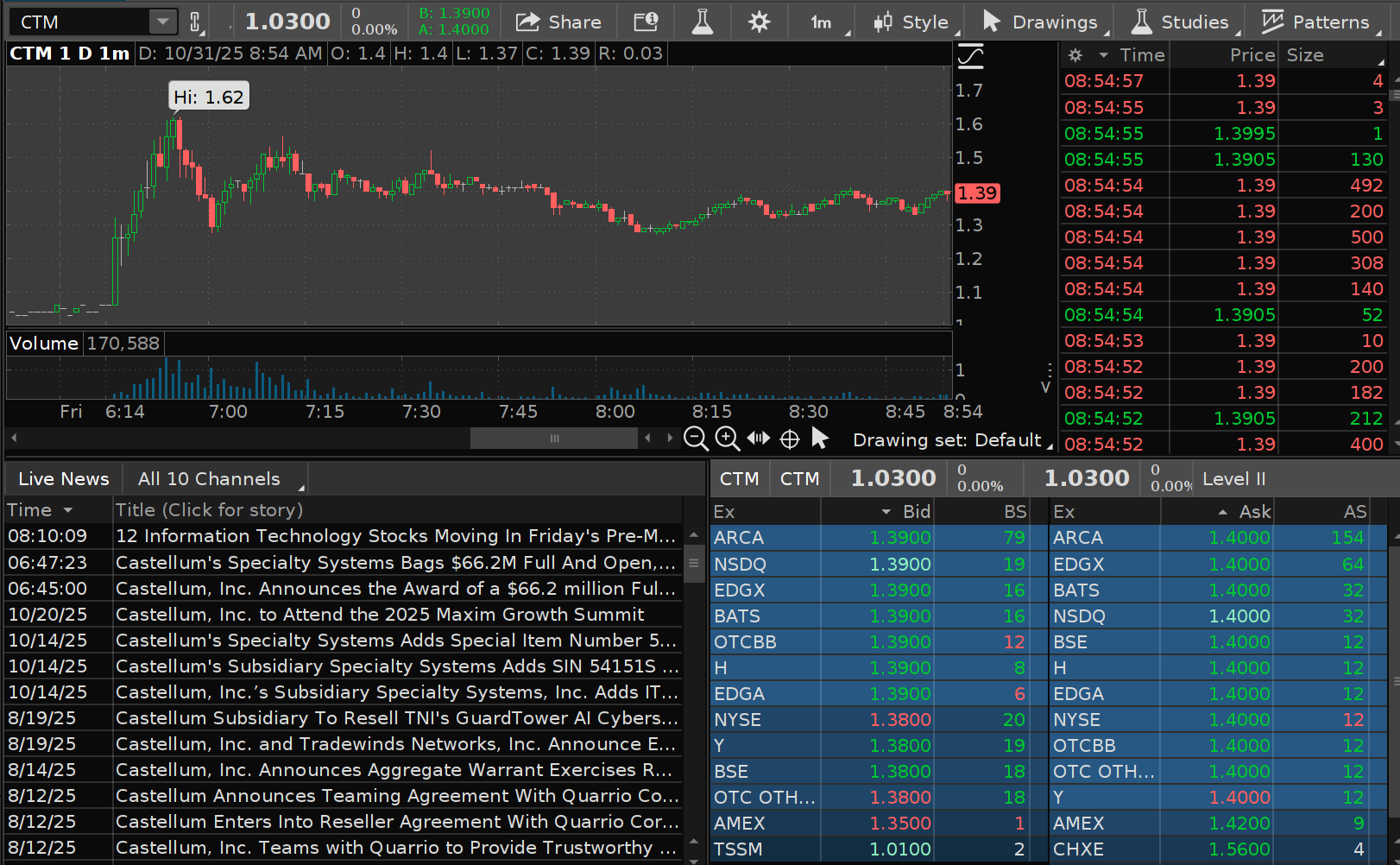Open the Studies menu

(1180, 22)
